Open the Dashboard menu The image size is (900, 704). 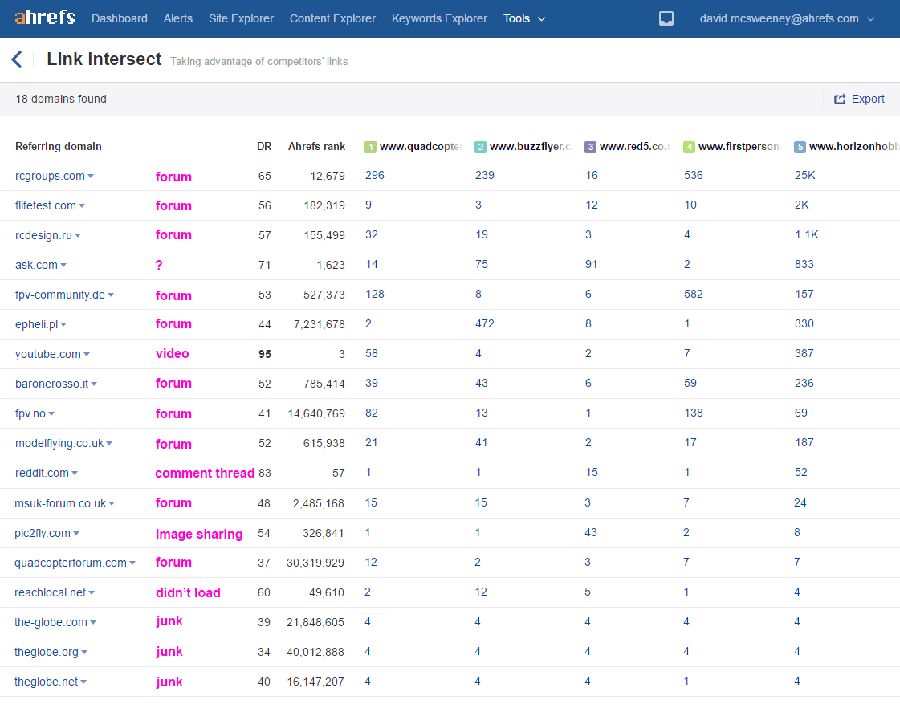coord(119,18)
